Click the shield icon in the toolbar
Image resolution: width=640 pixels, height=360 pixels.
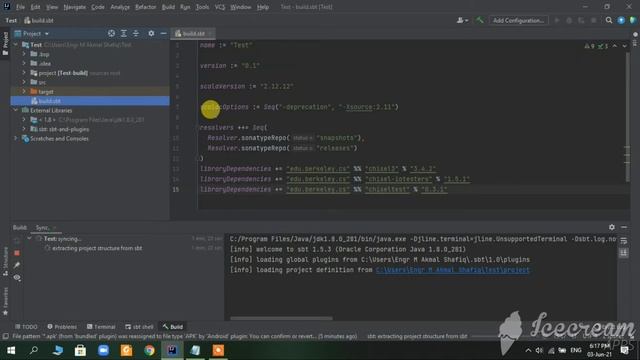pos(633,20)
